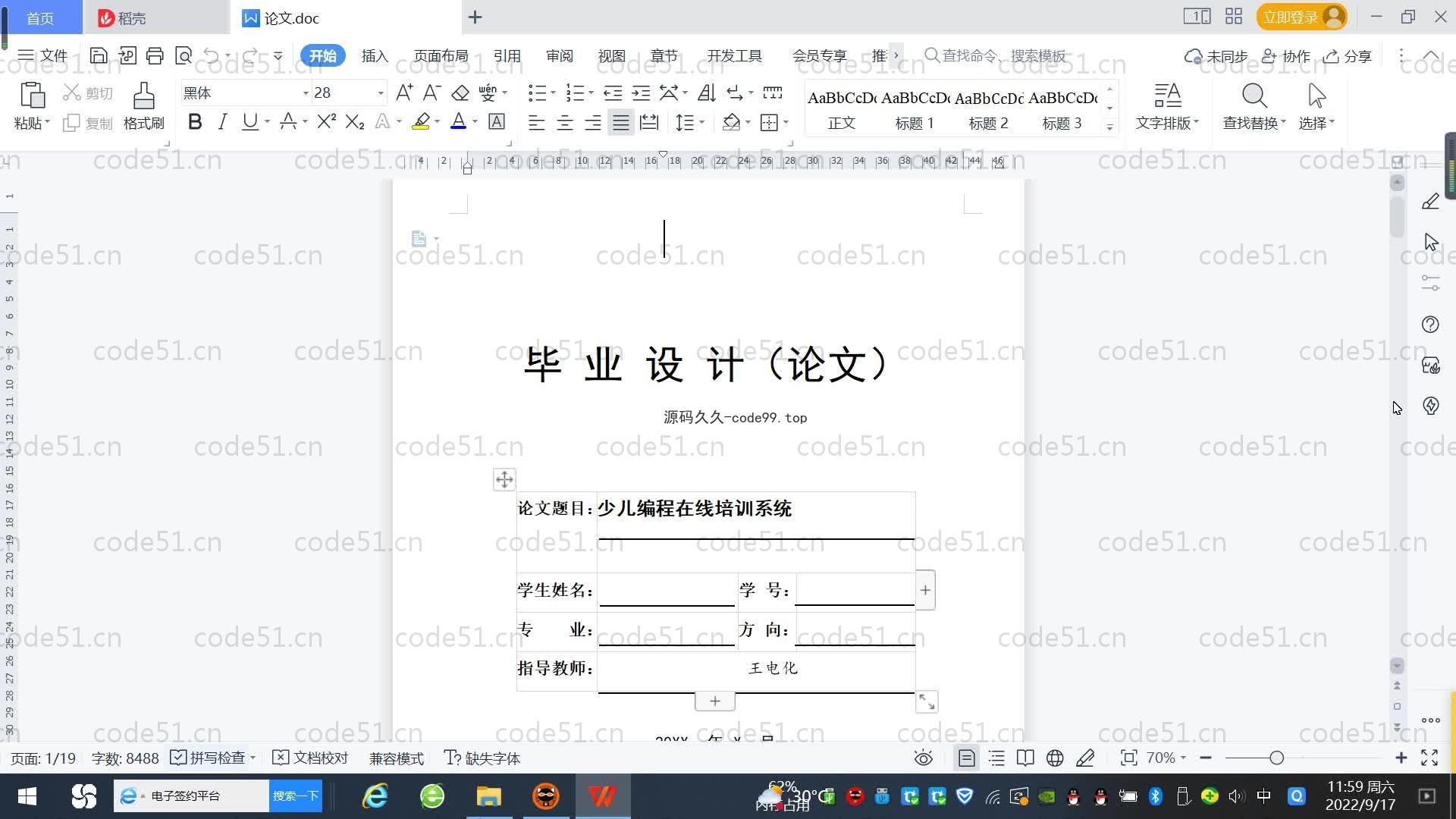Decrease paragraph indent
Image resolution: width=1456 pixels, height=819 pixels.
tap(613, 93)
